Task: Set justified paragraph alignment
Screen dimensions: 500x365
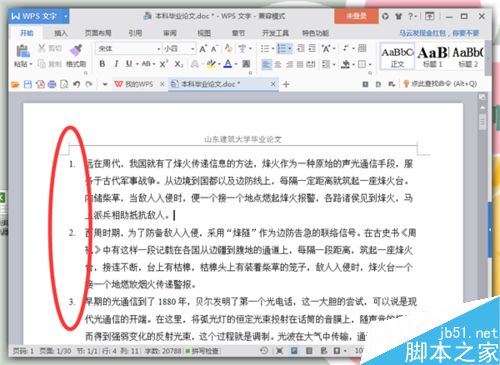Action: click(300, 64)
